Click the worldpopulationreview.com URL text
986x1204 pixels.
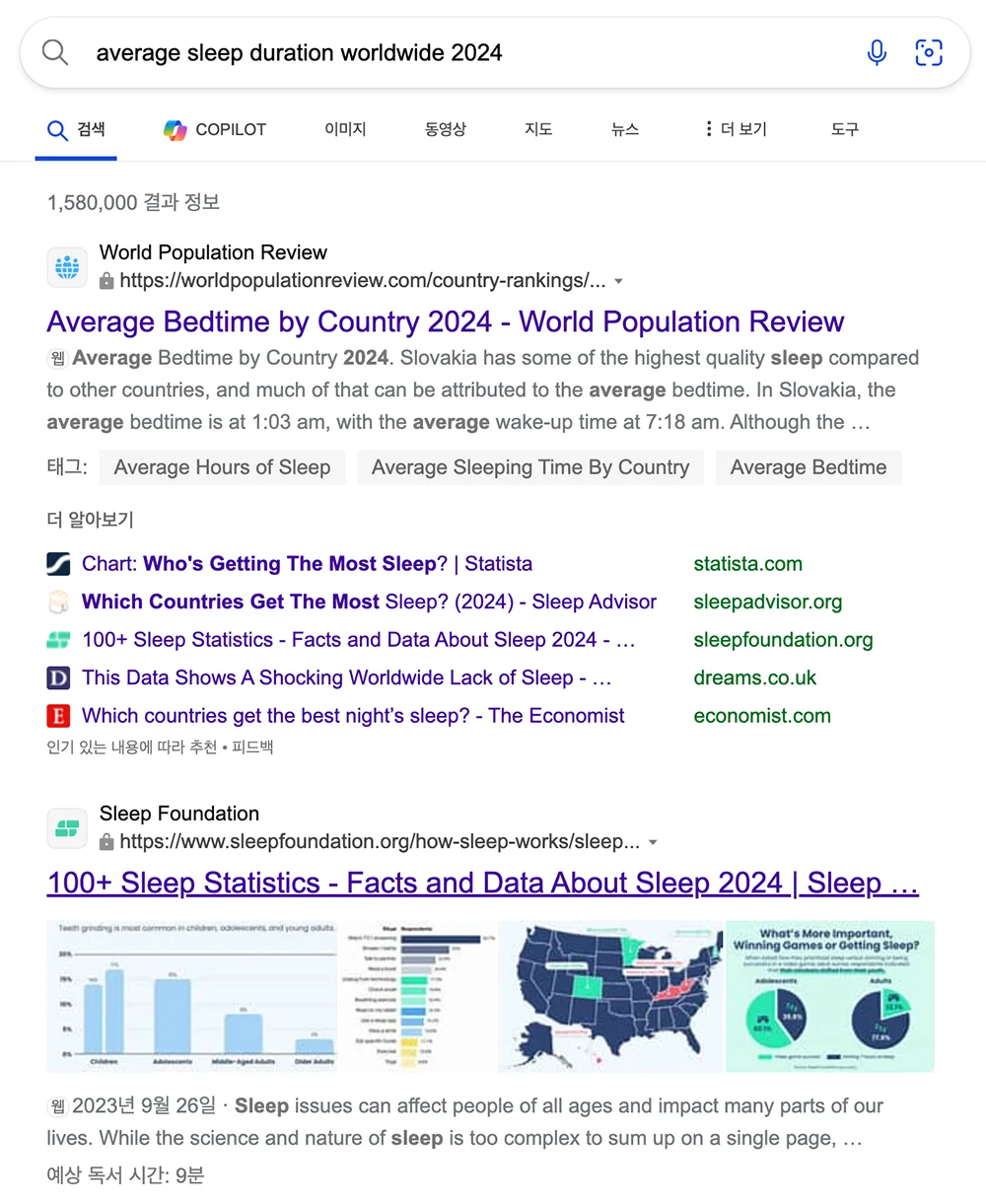[x=363, y=281]
